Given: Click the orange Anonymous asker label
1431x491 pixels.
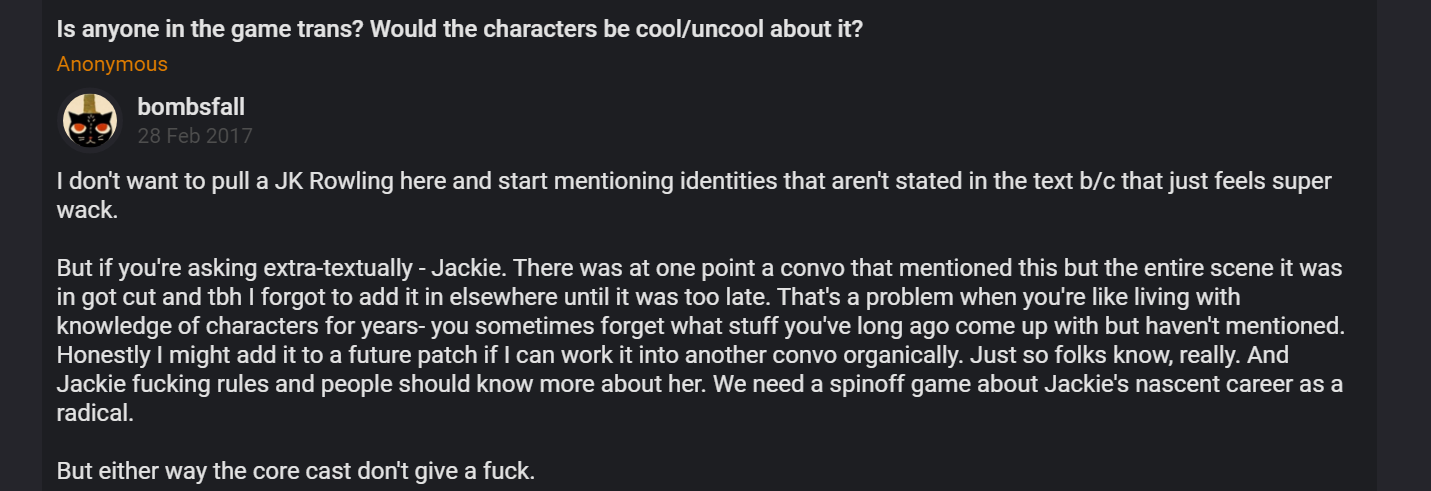Looking at the screenshot, I should (x=112, y=64).
